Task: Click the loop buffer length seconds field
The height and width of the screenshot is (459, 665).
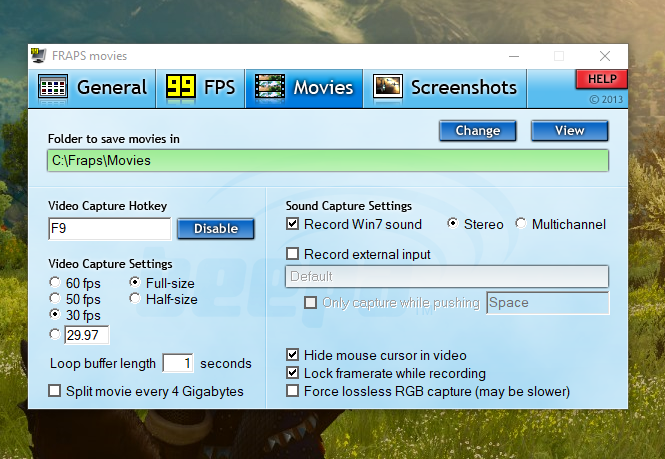Action: (178, 364)
